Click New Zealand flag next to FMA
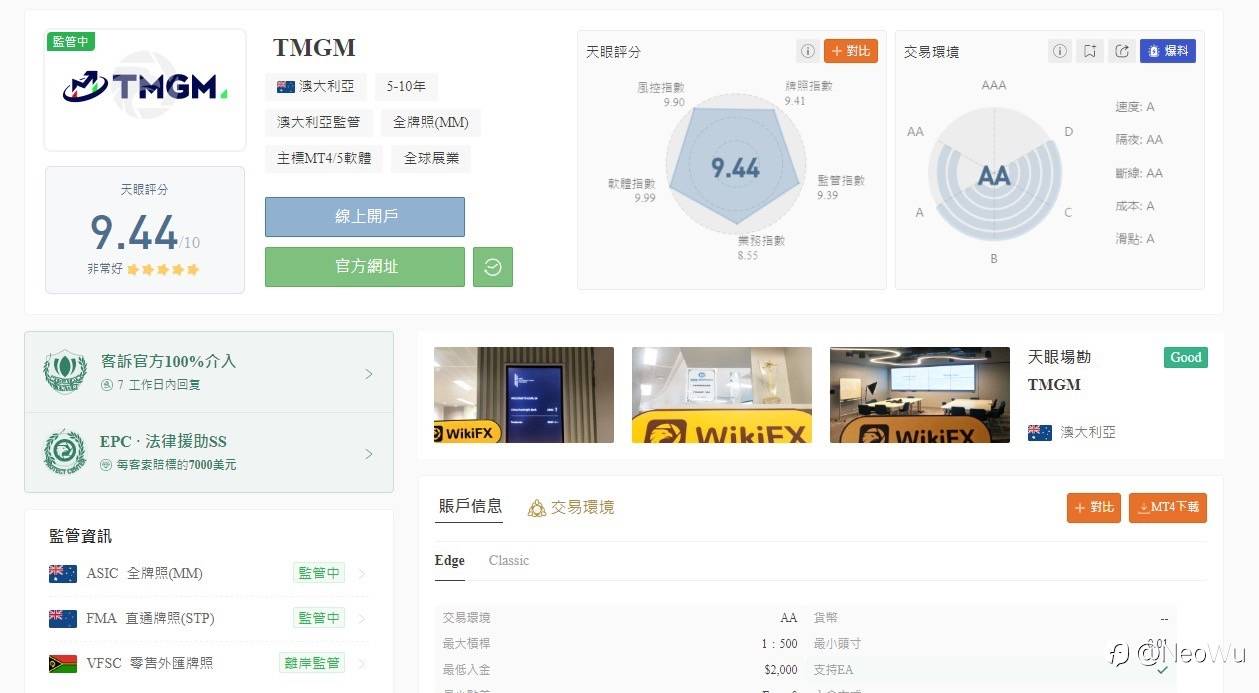The height and width of the screenshot is (693, 1259). [x=63, y=619]
